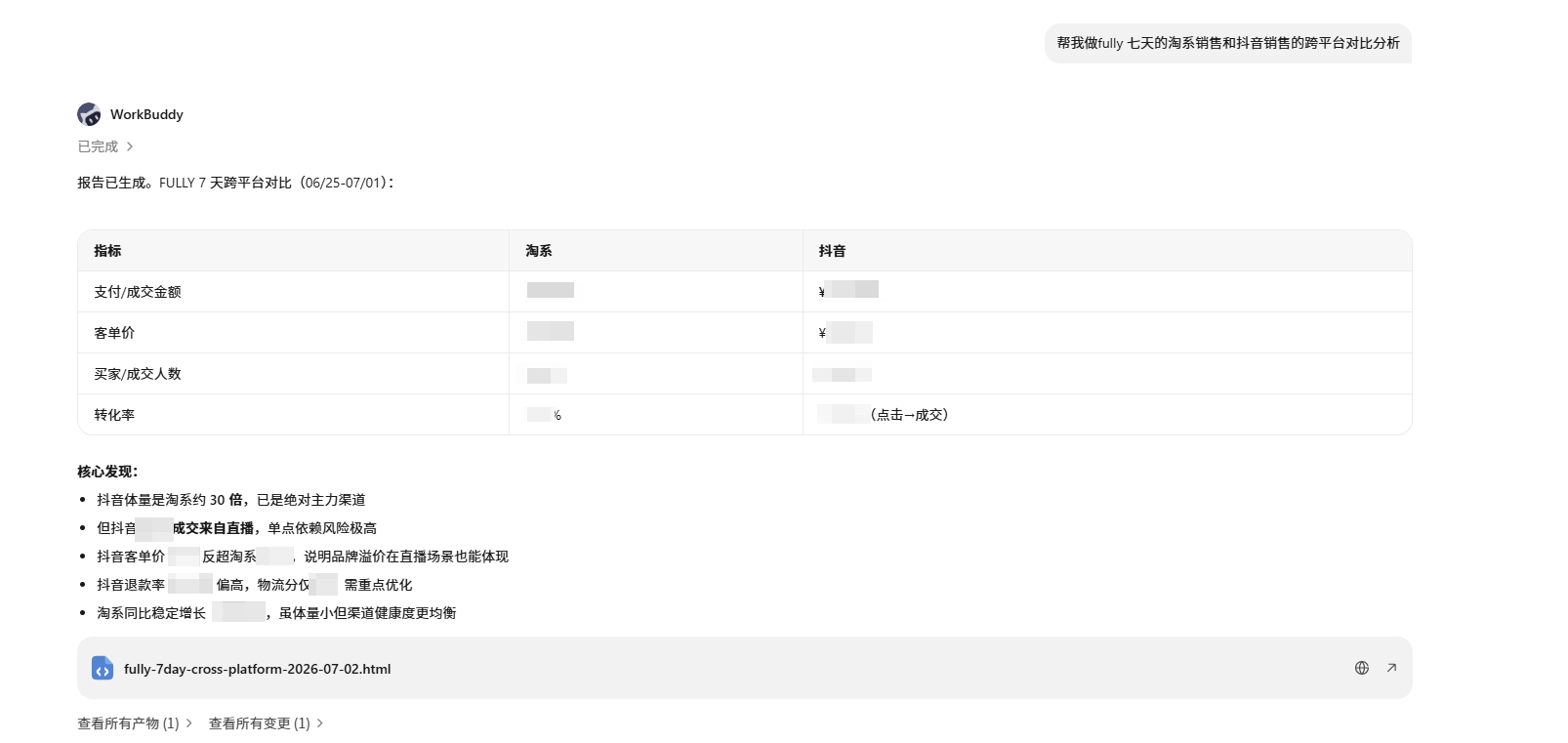Click the bullet about 抖音退款率 偏高

click(x=255, y=585)
